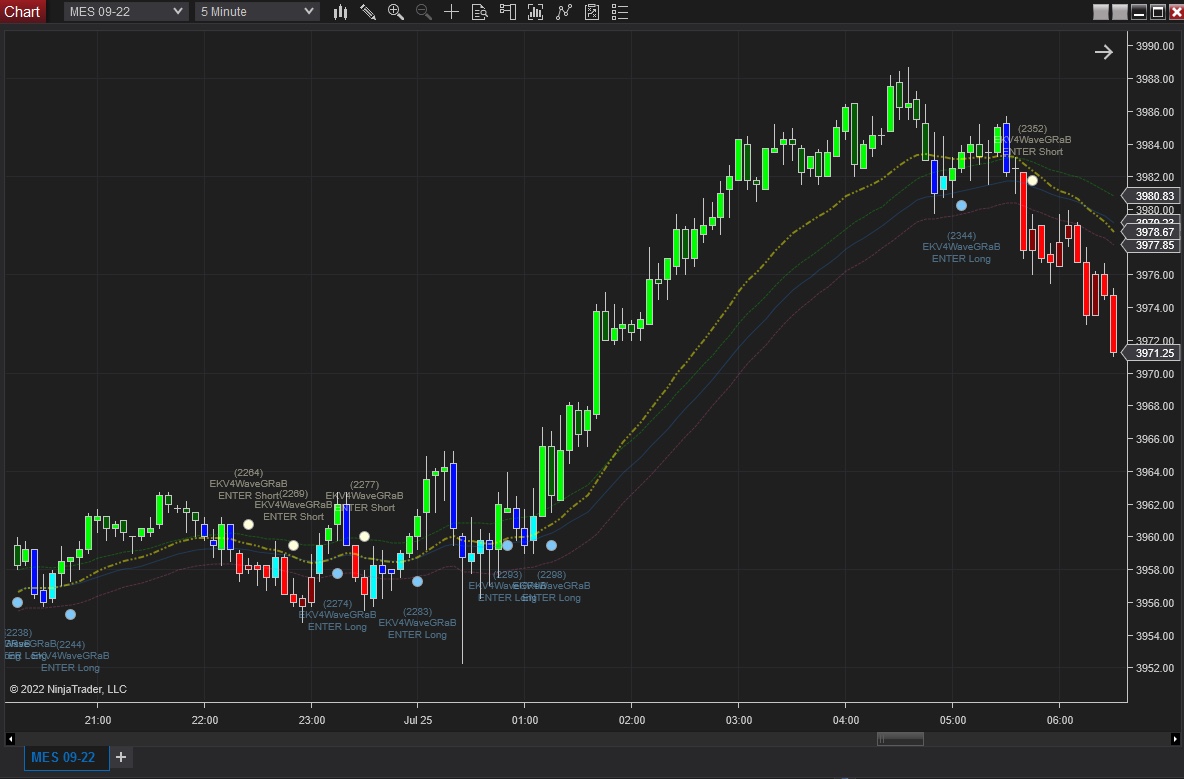The height and width of the screenshot is (779, 1184).
Task: Click the first gray window link button
Action: [x=1101, y=11]
